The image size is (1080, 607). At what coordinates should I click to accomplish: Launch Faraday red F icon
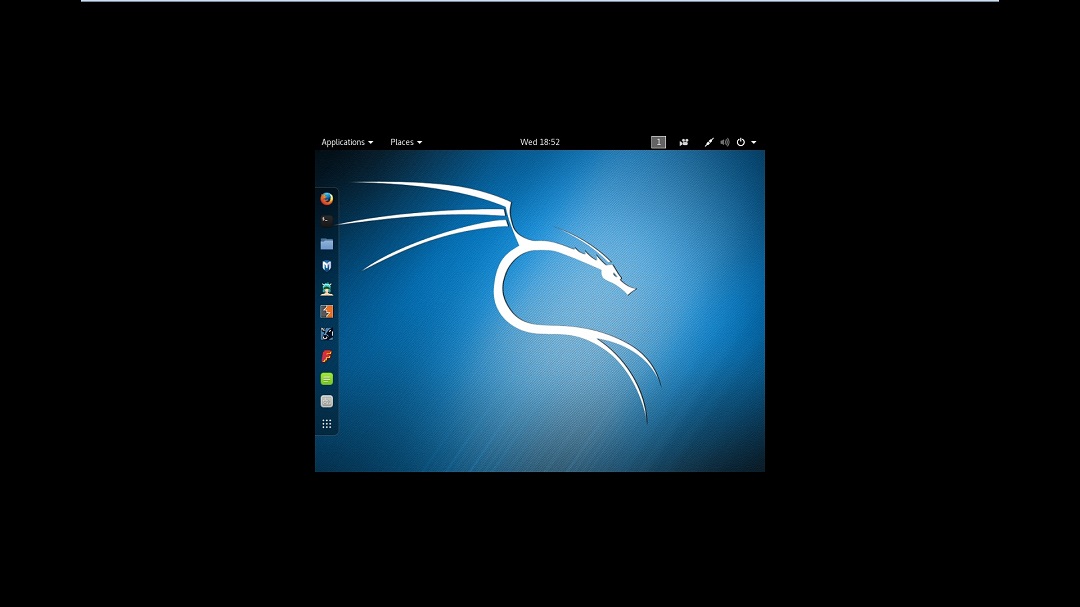tap(326, 356)
